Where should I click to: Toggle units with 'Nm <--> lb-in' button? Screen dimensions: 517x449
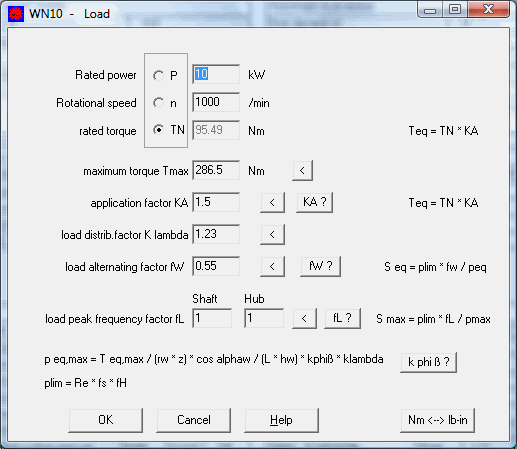(x=437, y=420)
